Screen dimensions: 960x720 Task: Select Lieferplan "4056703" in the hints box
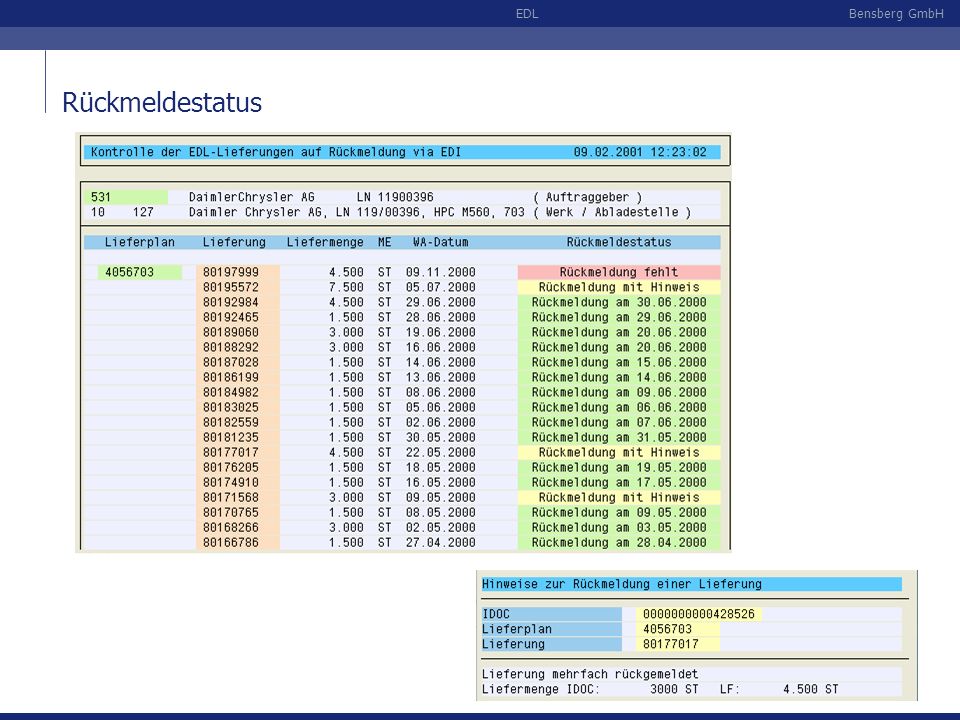pyautogui.click(x=667, y=629)
